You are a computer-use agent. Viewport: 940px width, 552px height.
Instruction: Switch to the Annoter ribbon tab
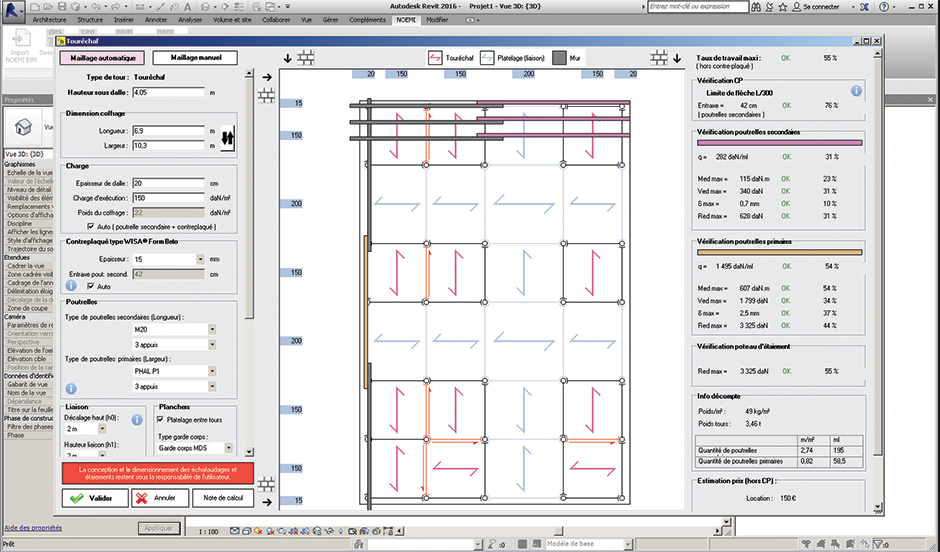pyautogui.click(x=156, y=20)
